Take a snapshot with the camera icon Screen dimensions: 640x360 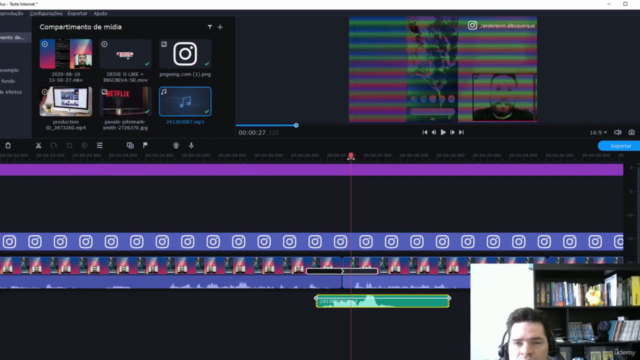pyautogui.click(x=631, y=132)
